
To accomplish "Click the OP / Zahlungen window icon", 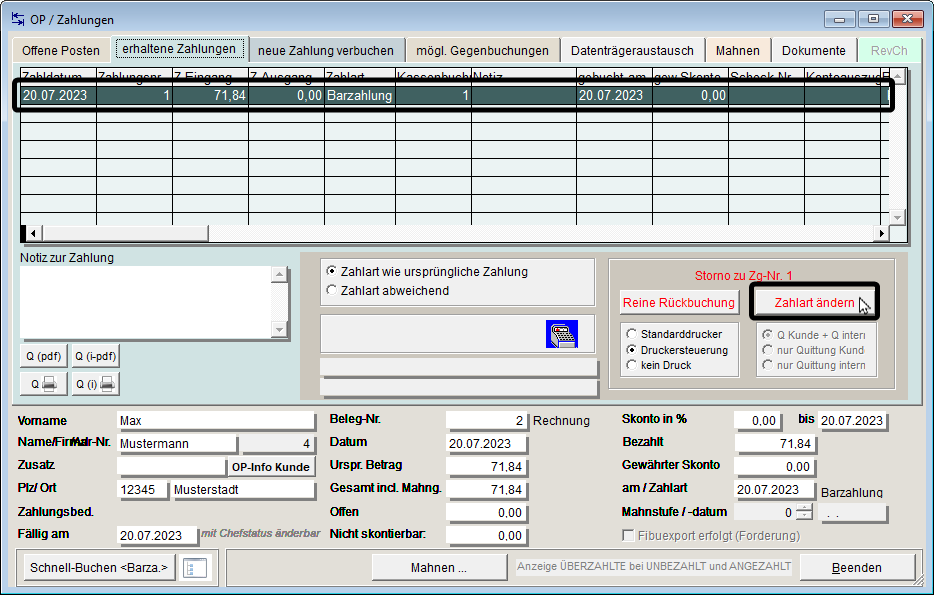I will (x=17, y=19).
